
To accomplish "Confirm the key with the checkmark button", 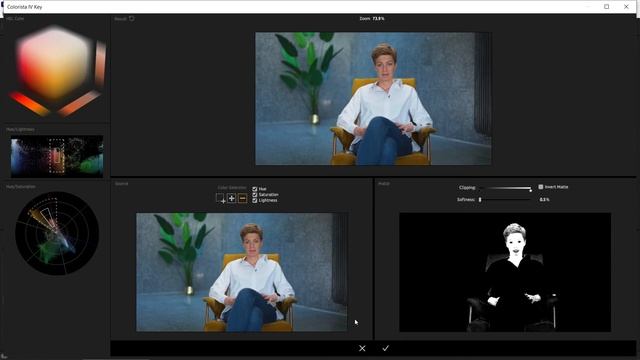I will 385,348.
